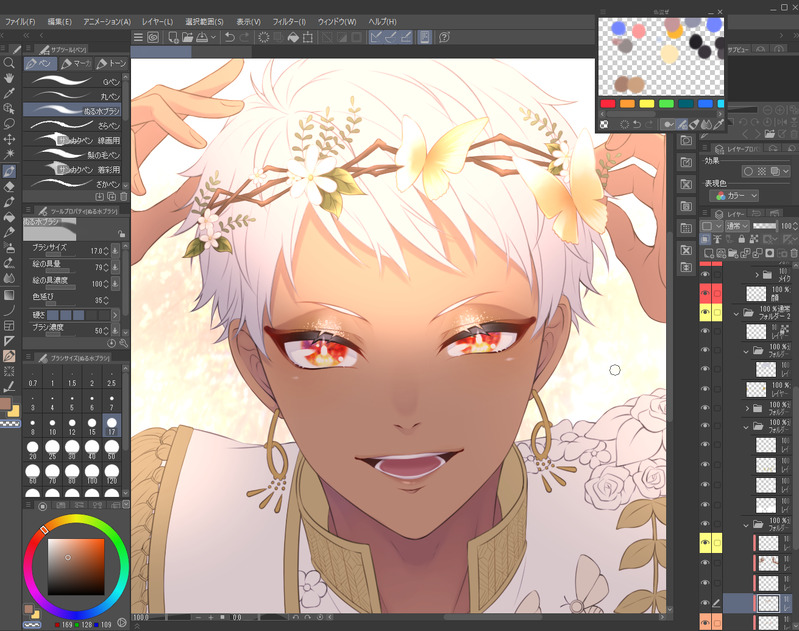Click the Save icon in command bar

[202, 37]
